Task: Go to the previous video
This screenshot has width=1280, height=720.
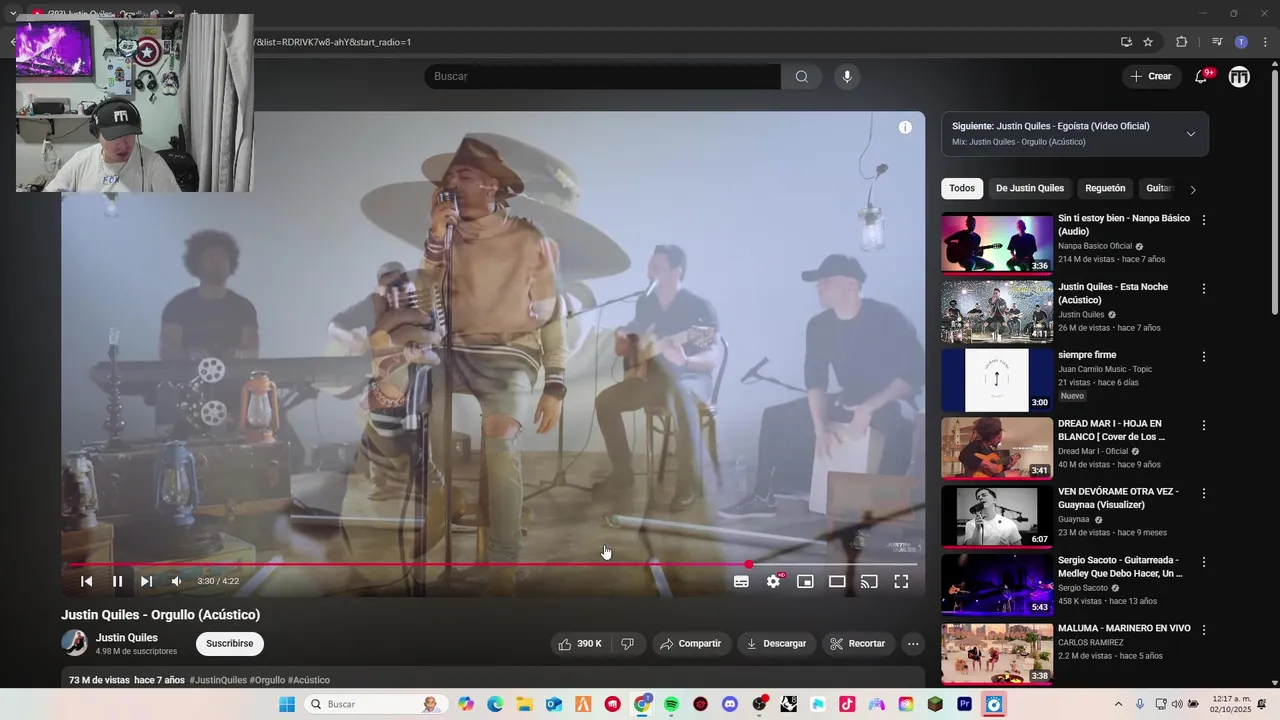Action: (87, 581)
